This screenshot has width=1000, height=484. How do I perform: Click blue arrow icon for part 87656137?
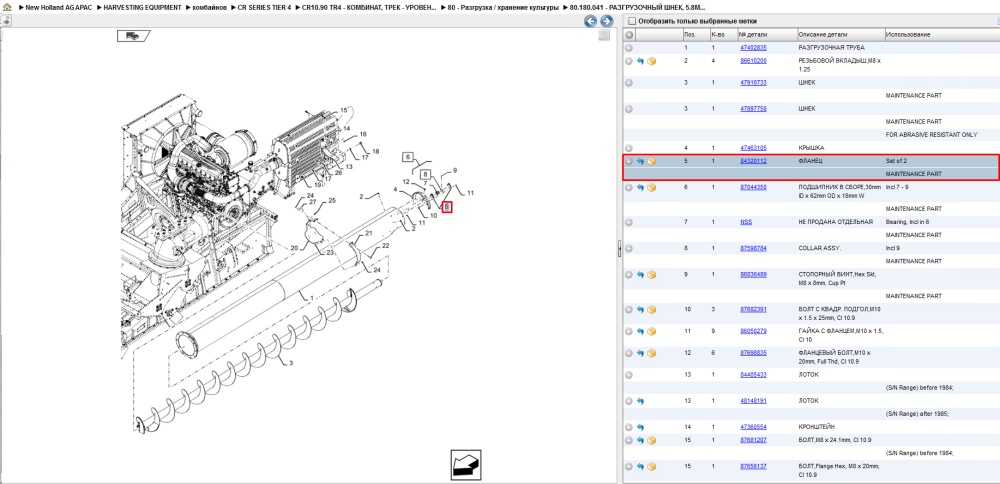[x=640, y=467]
